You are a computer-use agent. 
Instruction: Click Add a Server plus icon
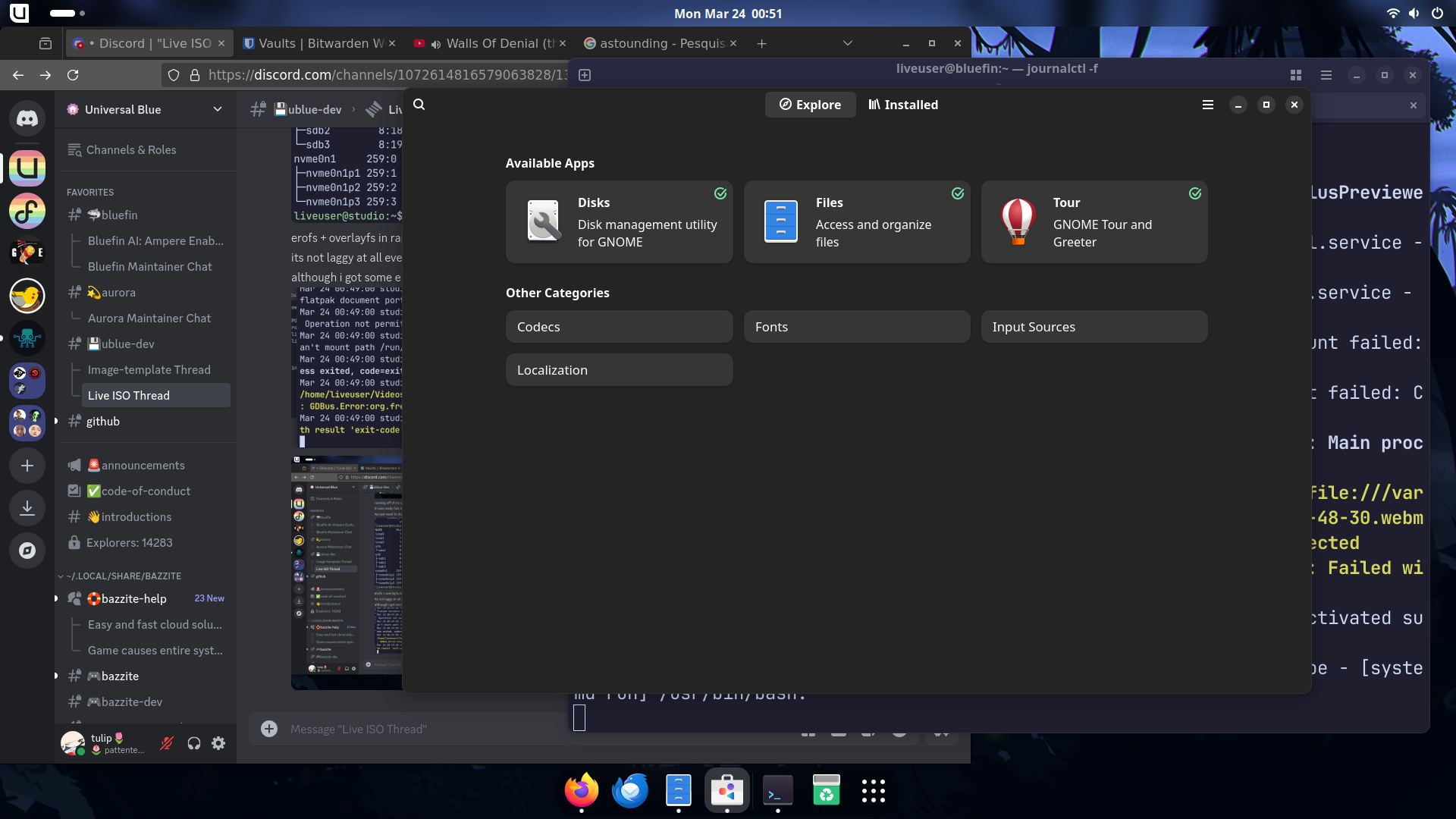(x=27, y=466)
